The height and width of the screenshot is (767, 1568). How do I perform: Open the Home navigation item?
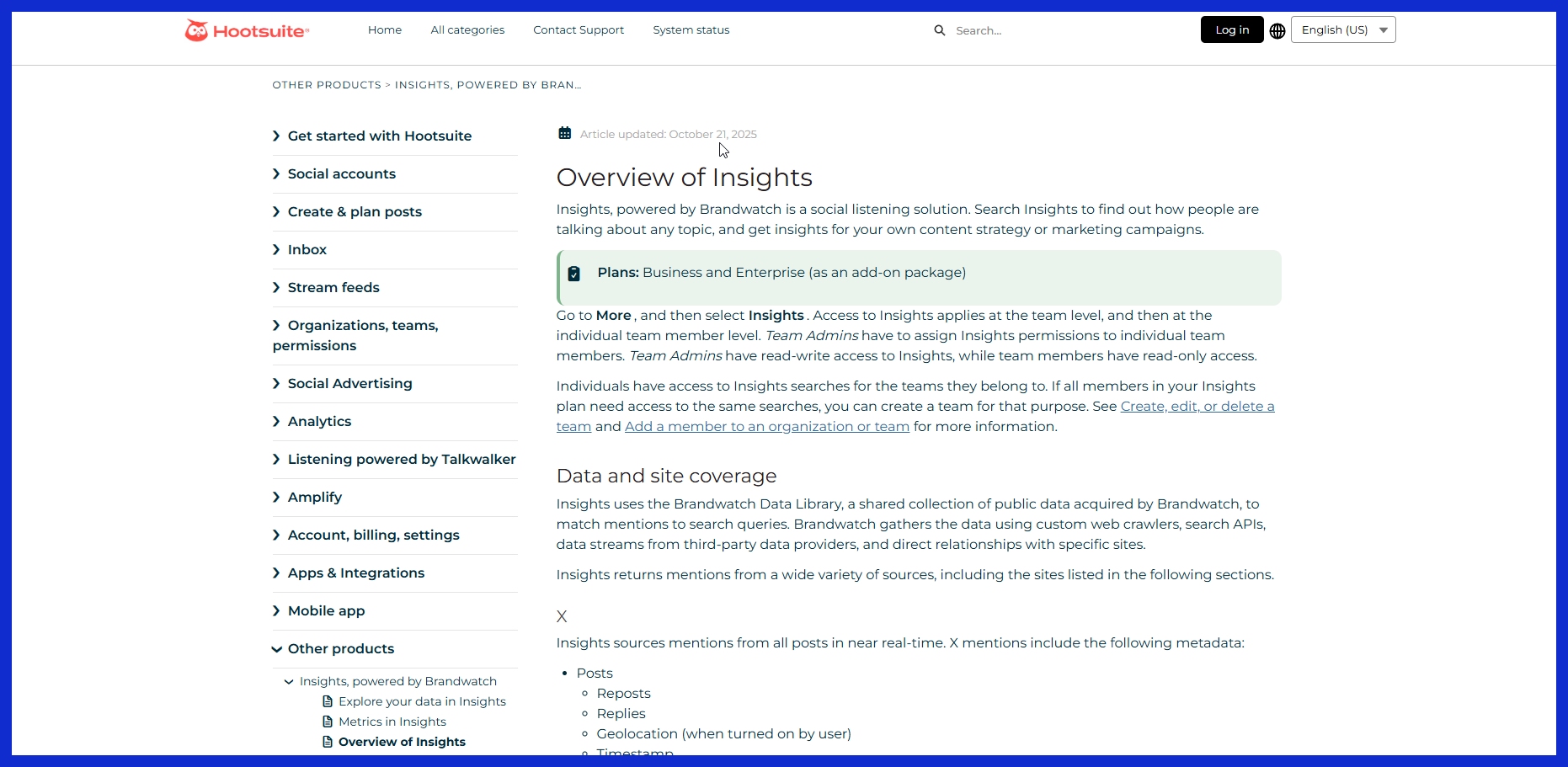pyautogui.click(x=384, y=29)
